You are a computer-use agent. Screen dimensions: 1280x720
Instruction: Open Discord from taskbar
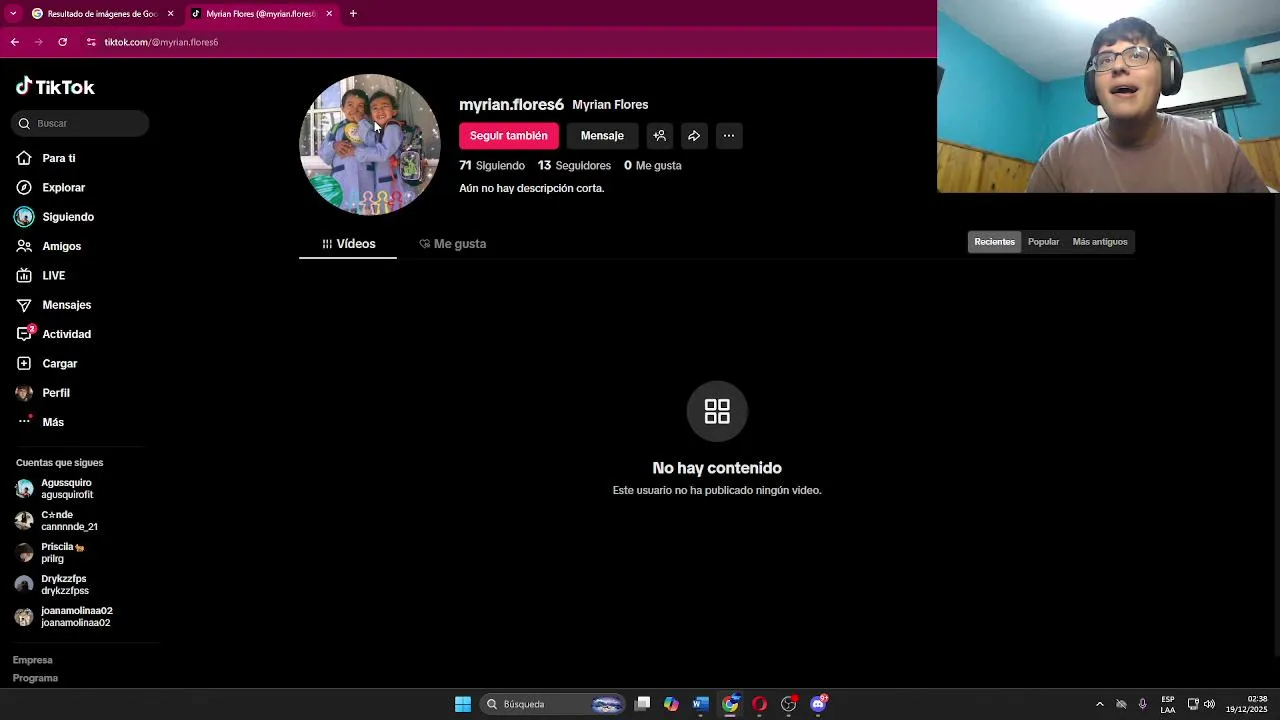click(x=818, y=704)
